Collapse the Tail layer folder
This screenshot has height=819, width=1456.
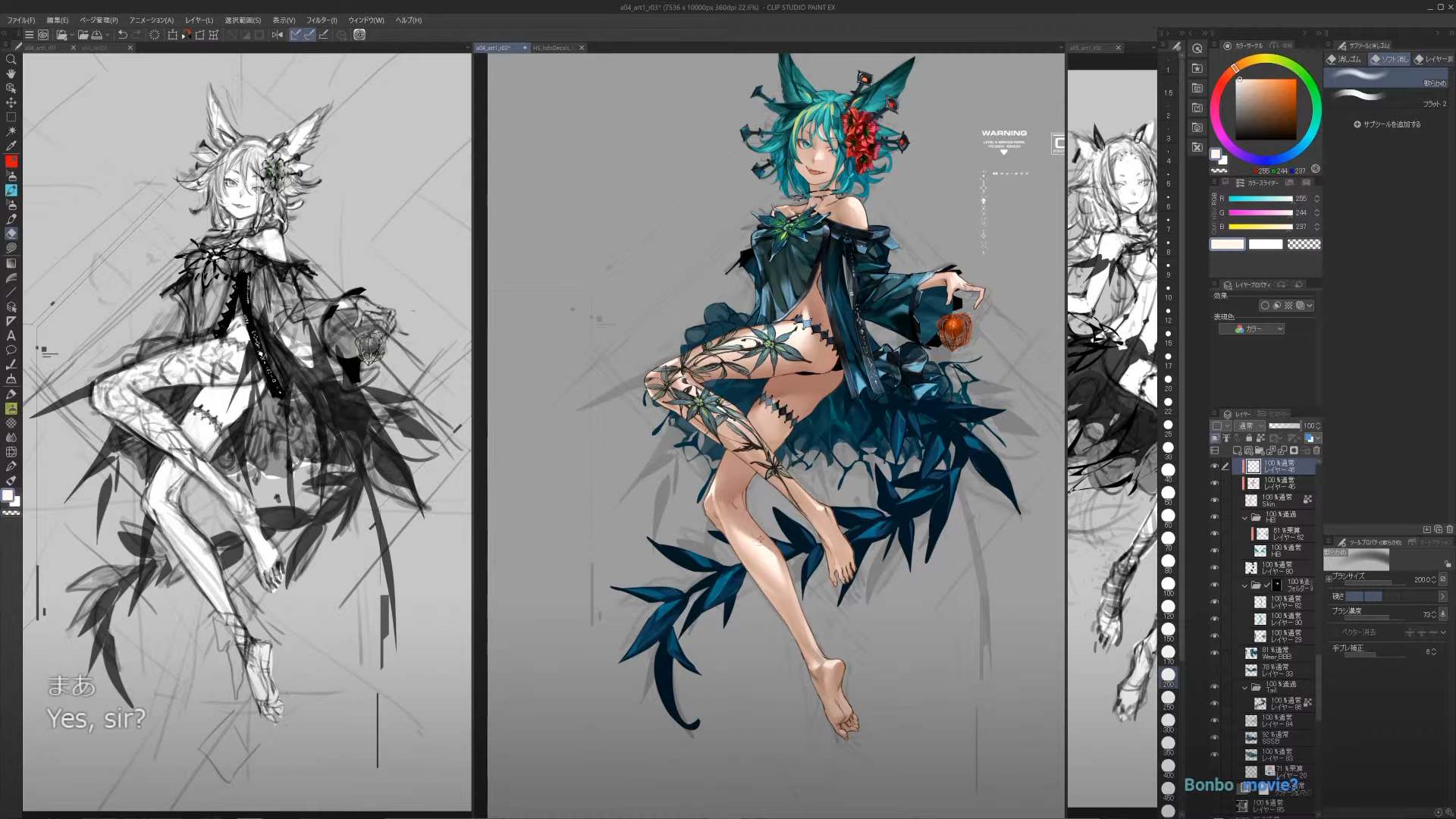click(x=1244, y=688)
